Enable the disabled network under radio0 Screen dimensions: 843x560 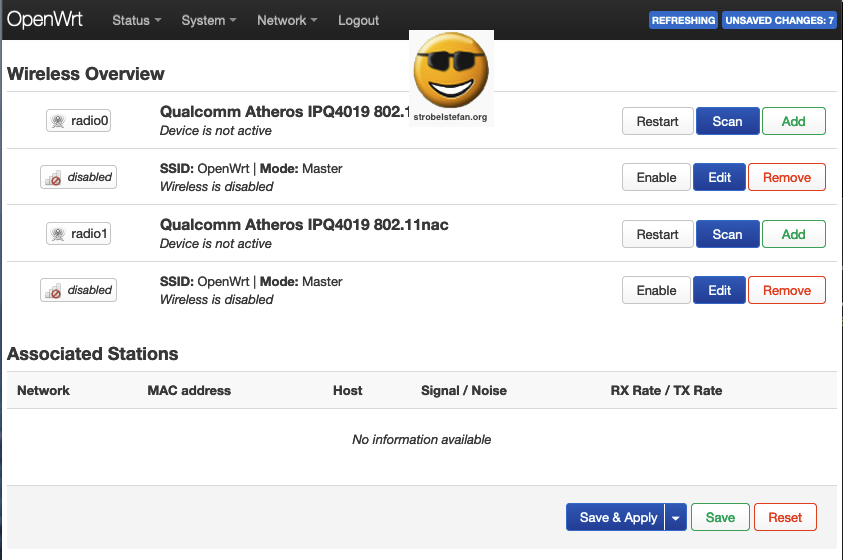click(x=656, y=177)
